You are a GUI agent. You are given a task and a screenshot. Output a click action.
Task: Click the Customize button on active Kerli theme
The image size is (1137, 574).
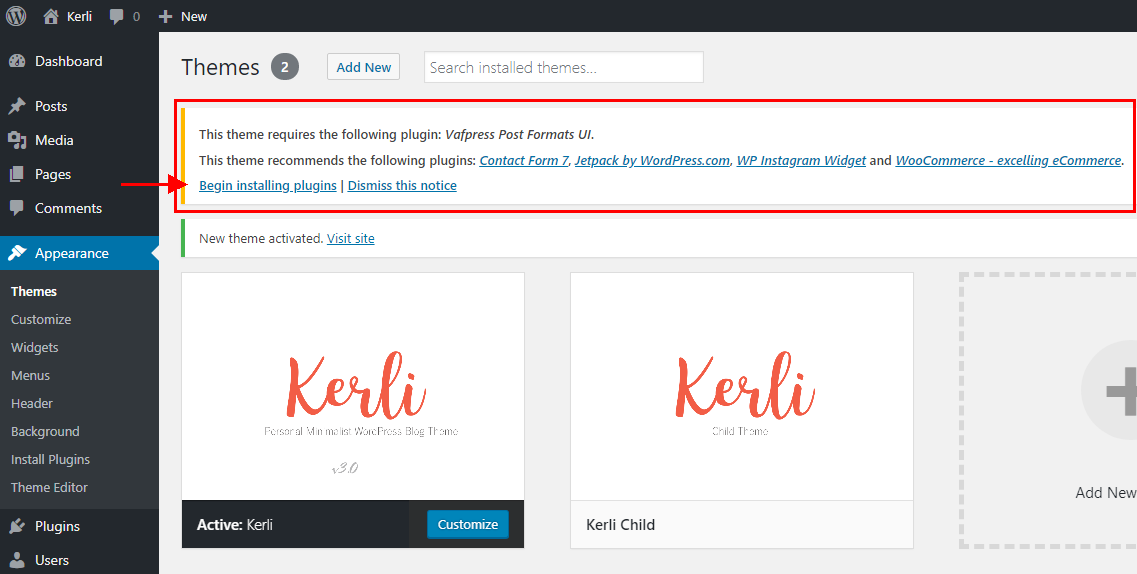click(x=468, y=524)
